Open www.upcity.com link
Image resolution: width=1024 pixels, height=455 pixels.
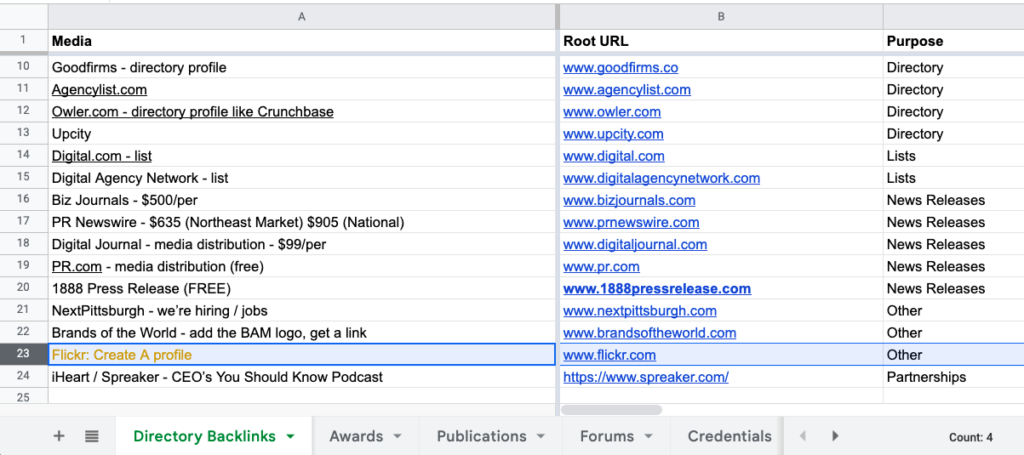coord(613,134)
